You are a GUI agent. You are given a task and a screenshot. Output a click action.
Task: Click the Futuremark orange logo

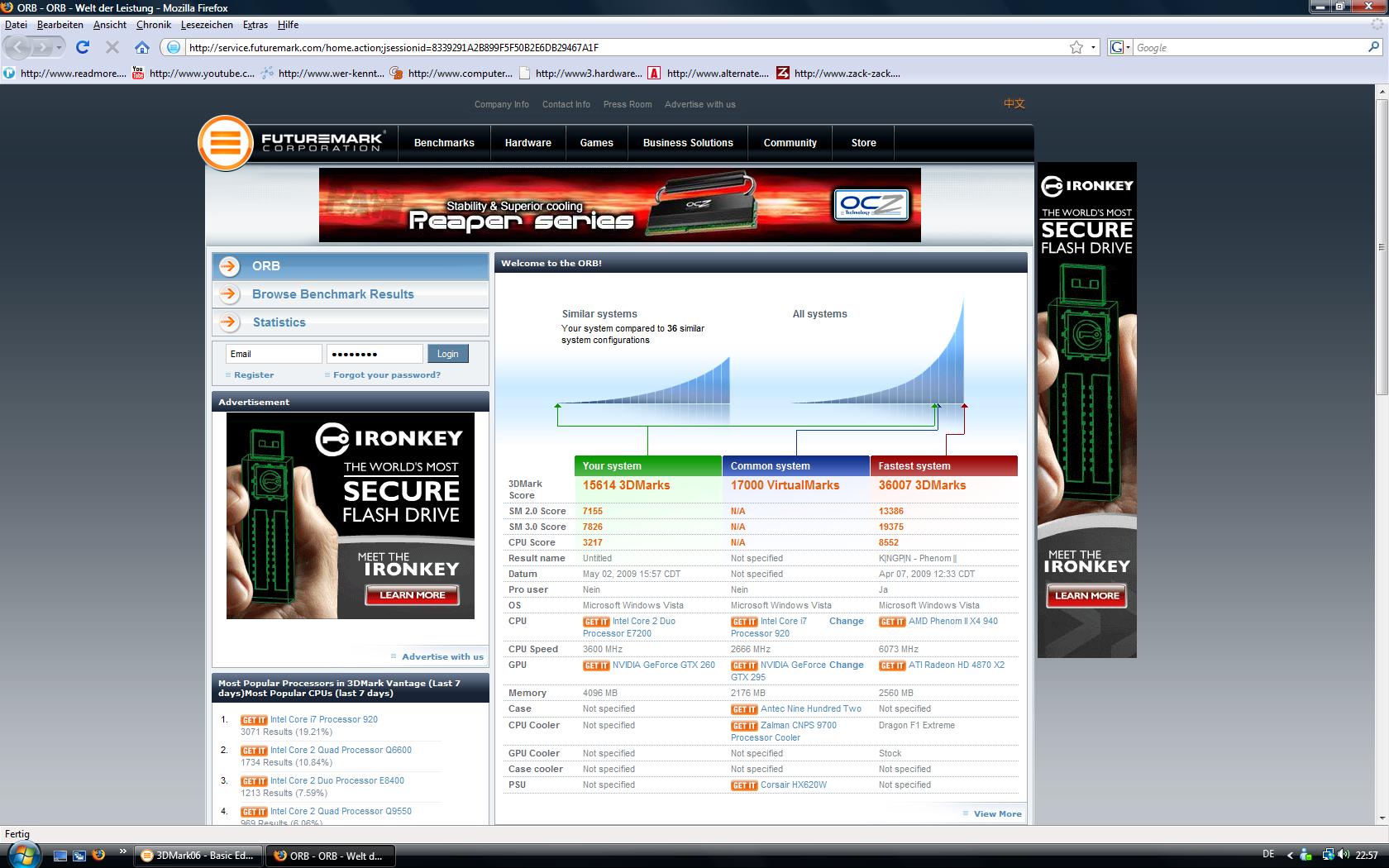click(225, 143)
